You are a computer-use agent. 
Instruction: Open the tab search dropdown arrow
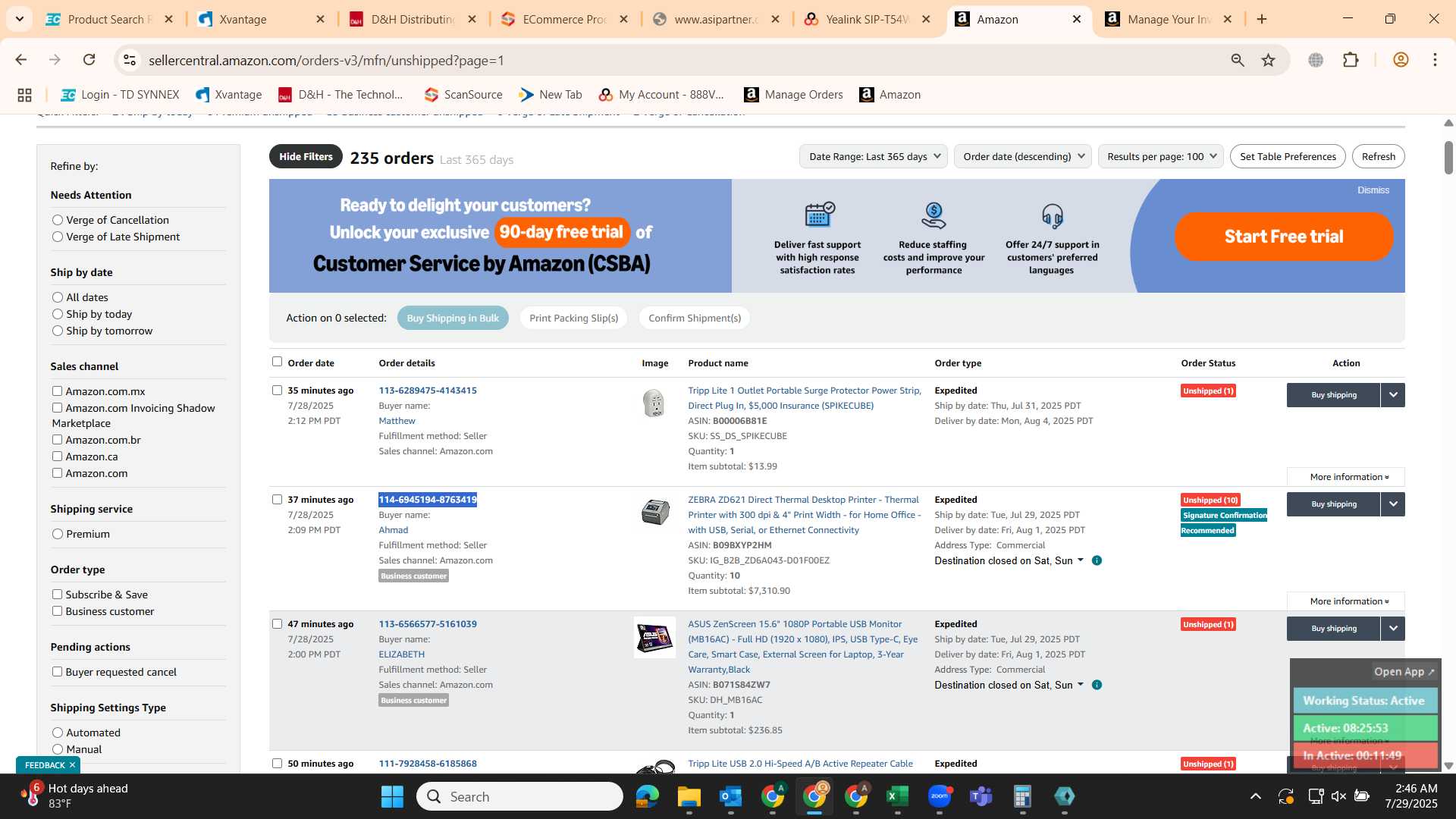tap(19, 19)
